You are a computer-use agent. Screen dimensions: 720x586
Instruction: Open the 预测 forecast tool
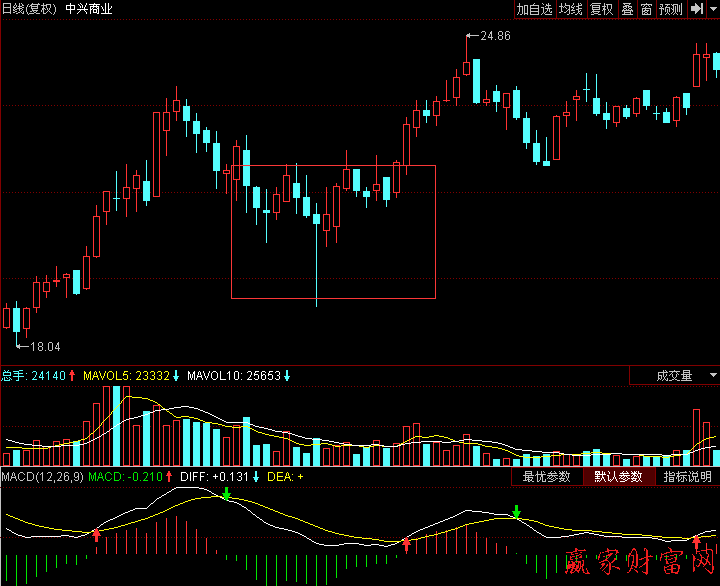point(671,9)
